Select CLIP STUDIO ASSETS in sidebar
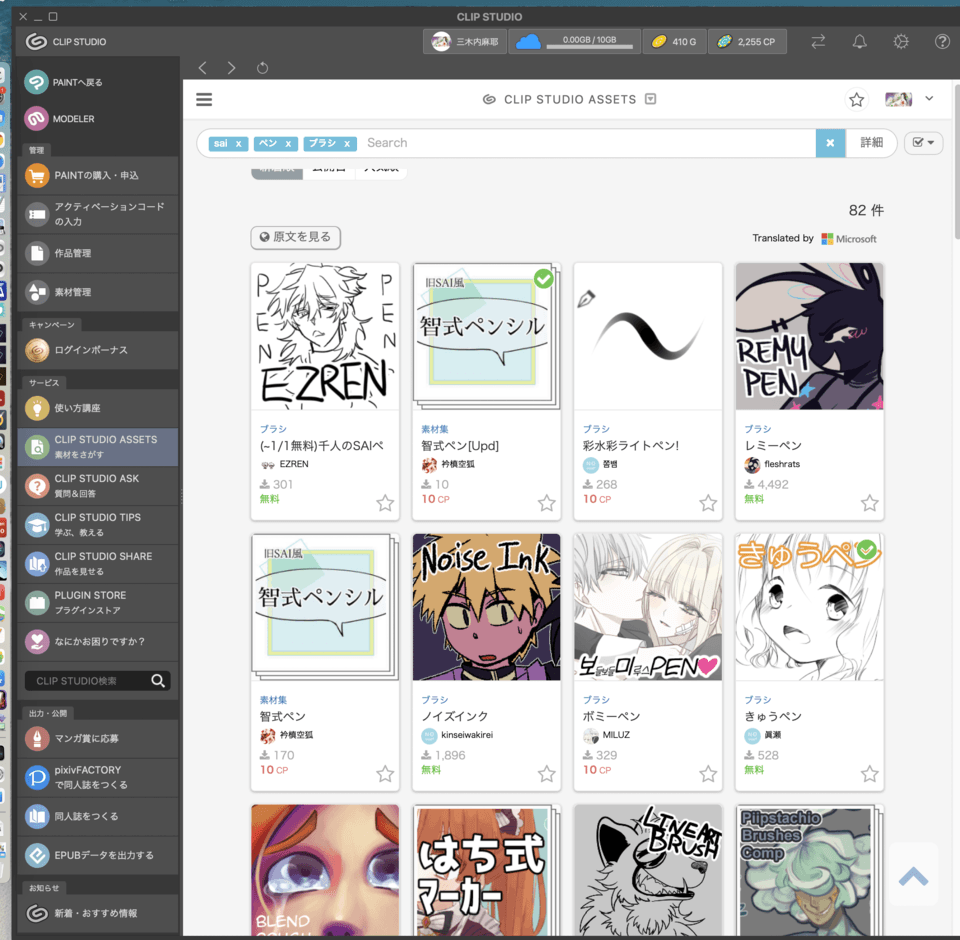 point(98,447)
